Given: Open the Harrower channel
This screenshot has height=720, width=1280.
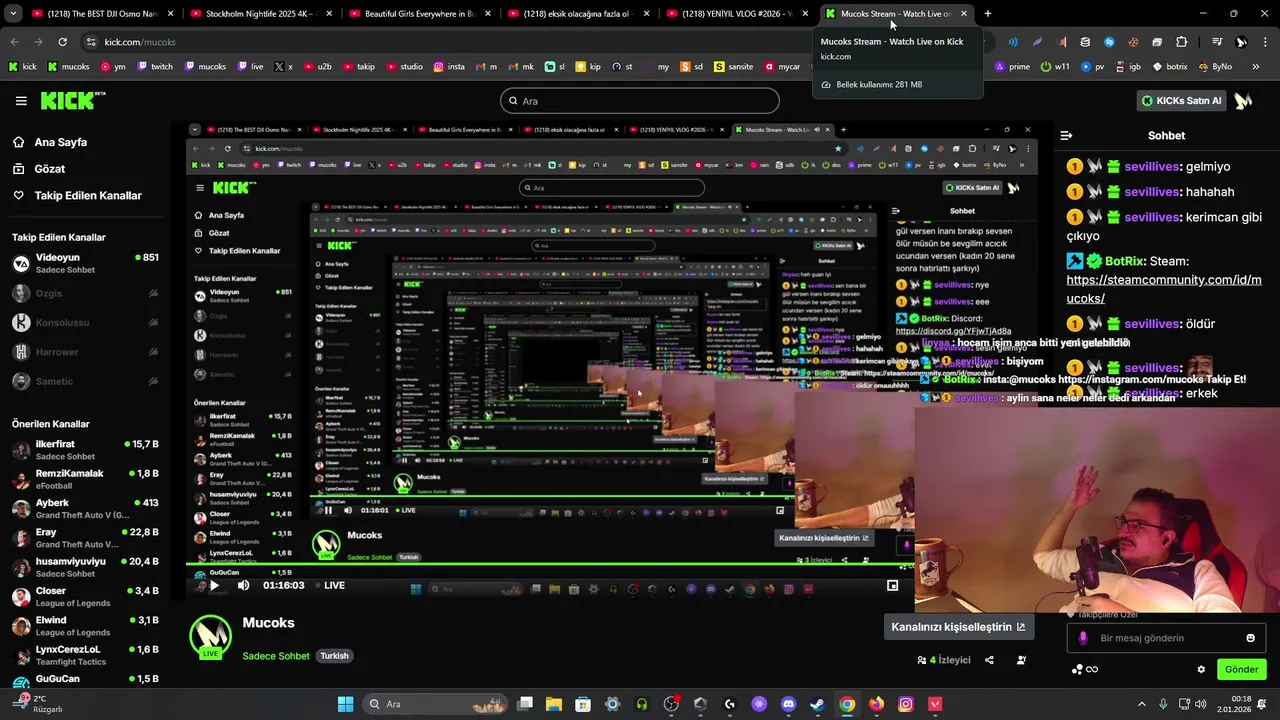Looking at the screenshot, I should [x=85, y=352].
